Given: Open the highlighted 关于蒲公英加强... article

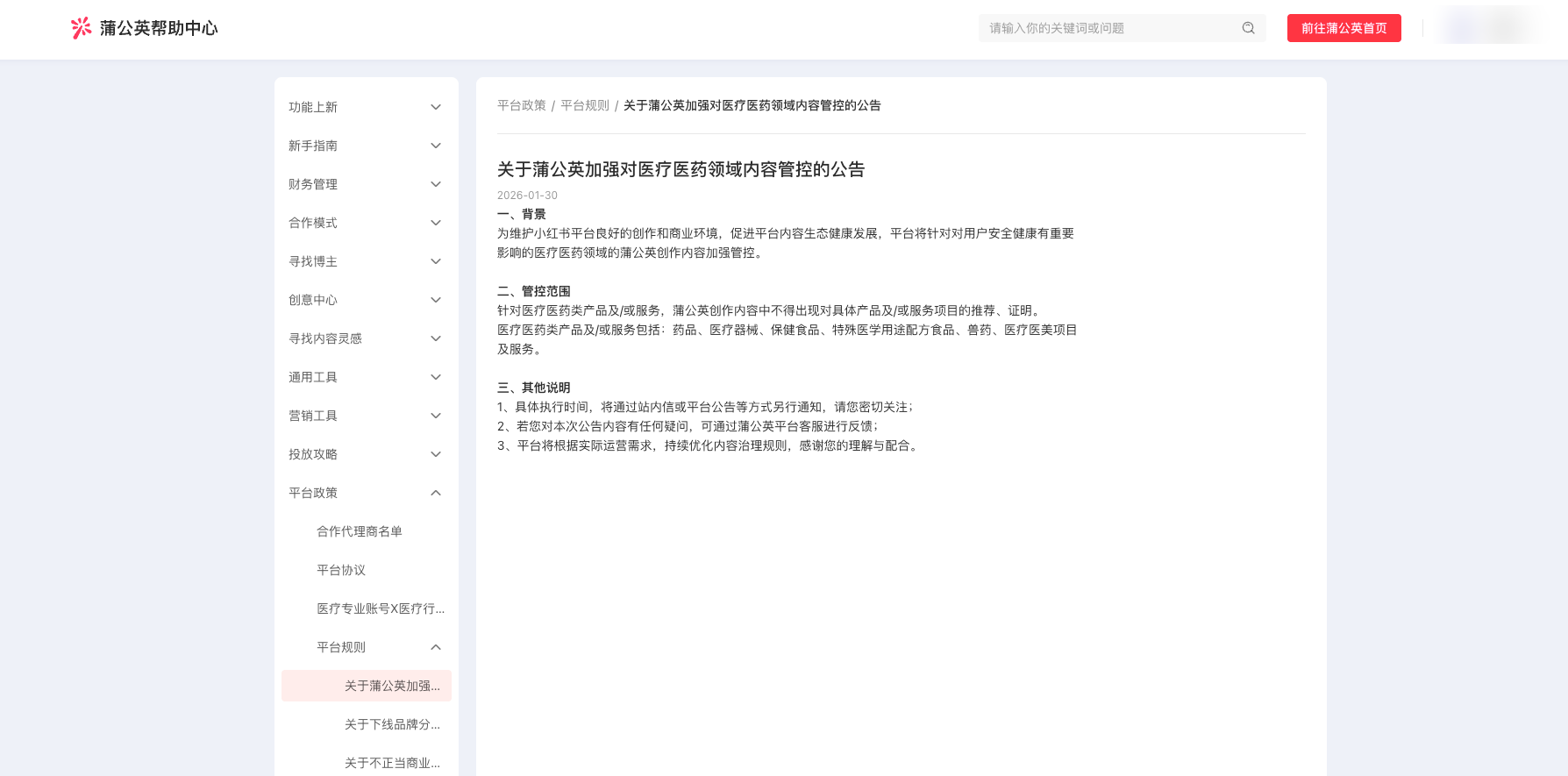Looking at the screenshot, I should click(x=367, y=686).
